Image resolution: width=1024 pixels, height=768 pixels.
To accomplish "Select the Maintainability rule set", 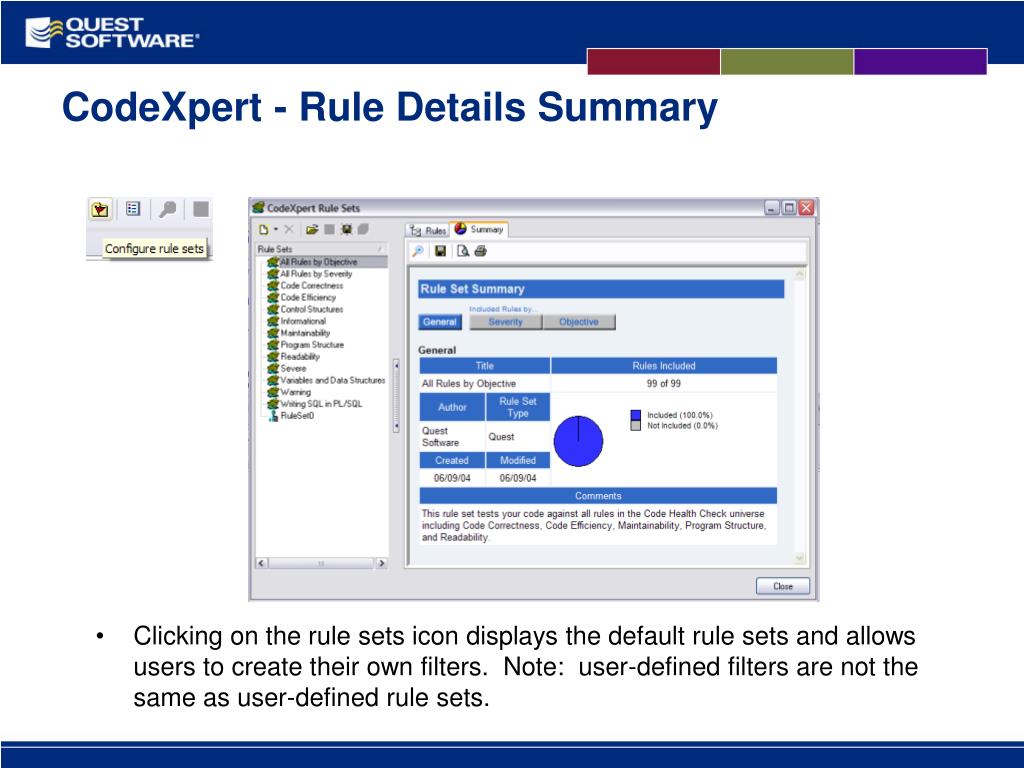I will pos(305,332).
